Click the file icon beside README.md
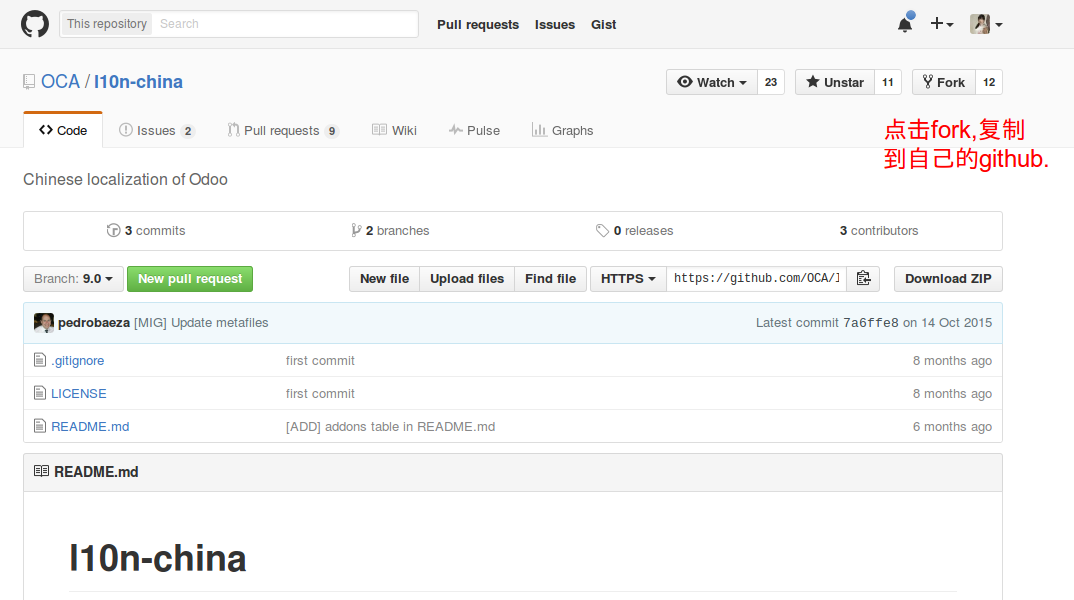Viewport: 1074px width, 600px height. pyautogui.click(x=40, y=426)
